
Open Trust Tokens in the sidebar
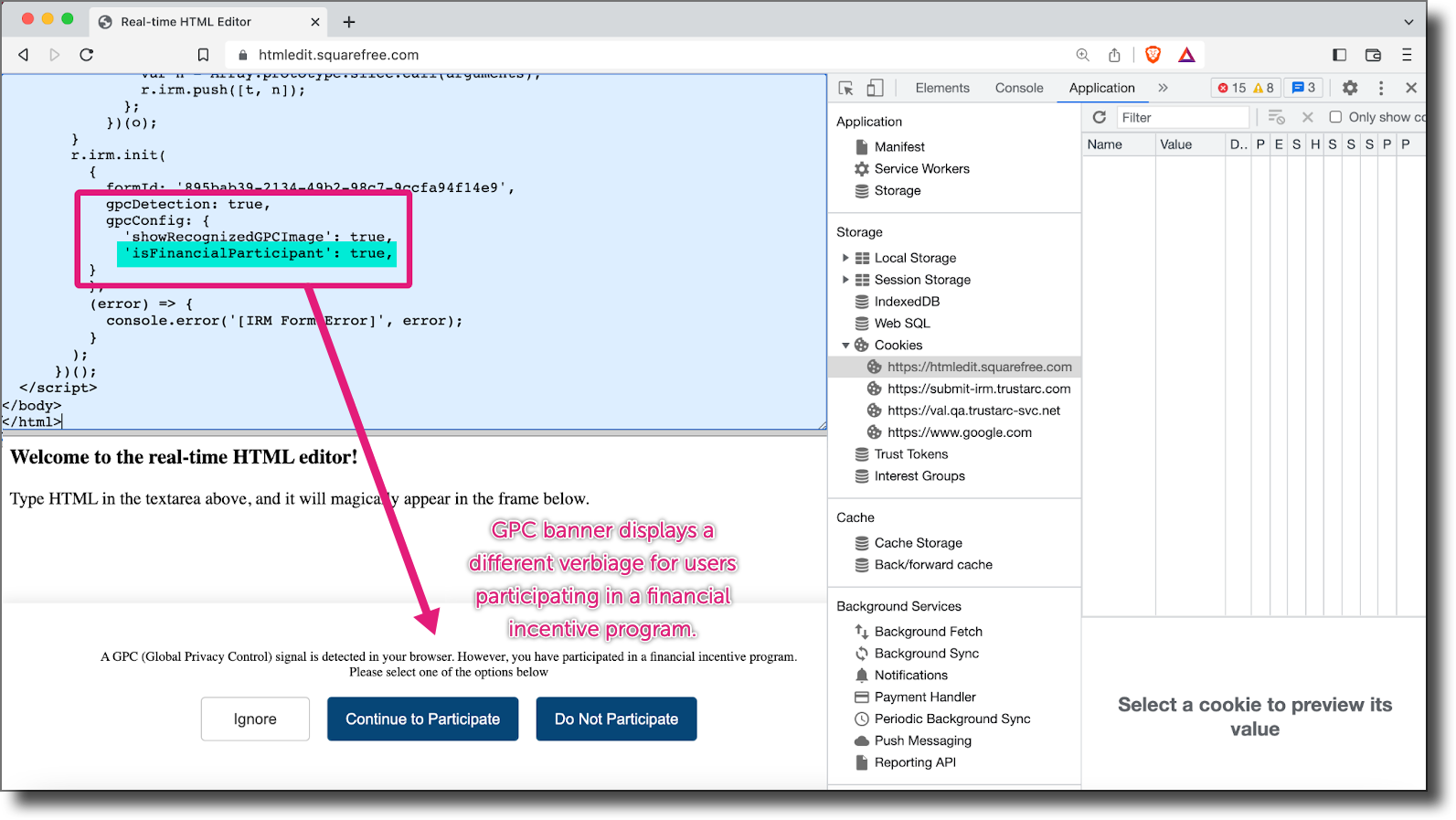click(x=911, y=454)
